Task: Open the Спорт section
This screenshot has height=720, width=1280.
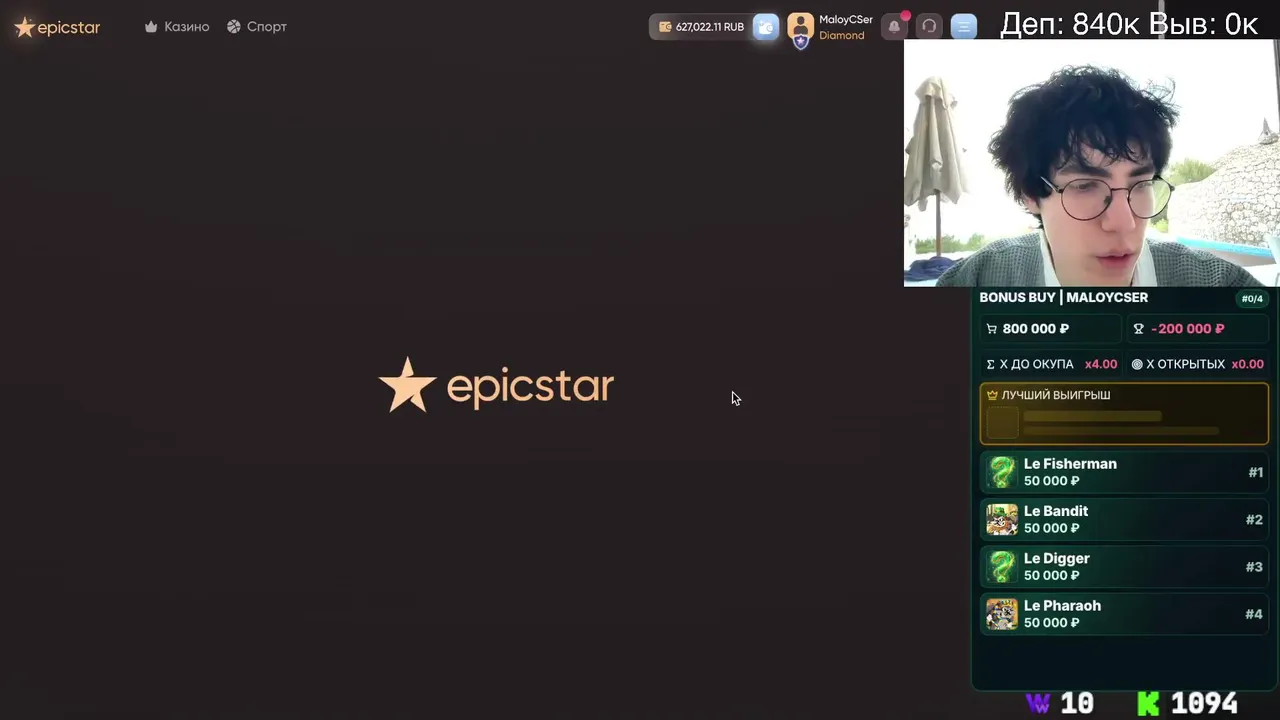Action: click(x=257, y=27)
